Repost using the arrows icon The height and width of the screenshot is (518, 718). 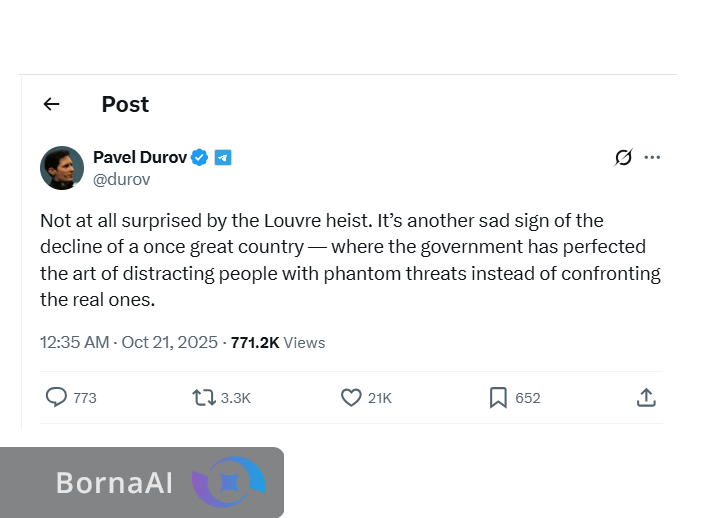[204, 397]
